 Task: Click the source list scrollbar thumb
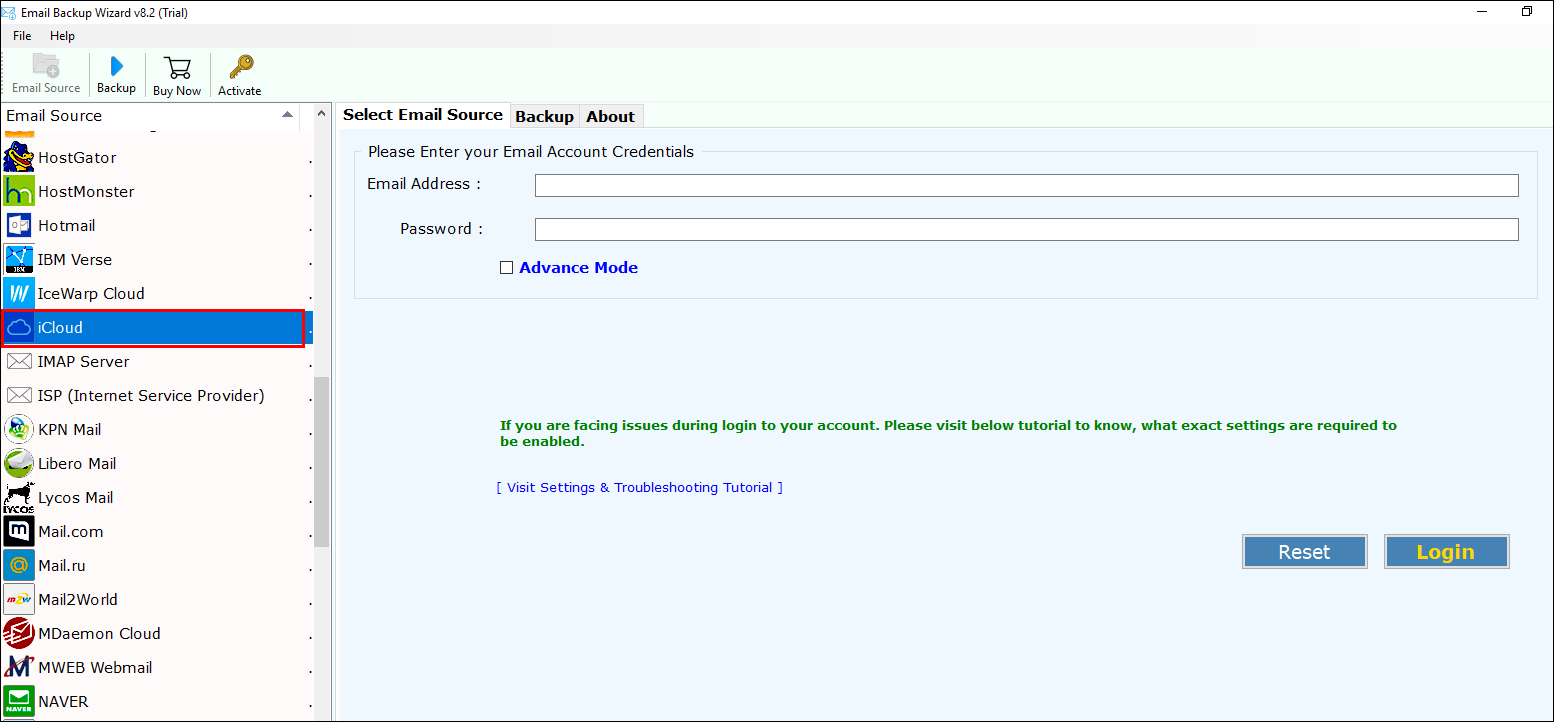322,462
